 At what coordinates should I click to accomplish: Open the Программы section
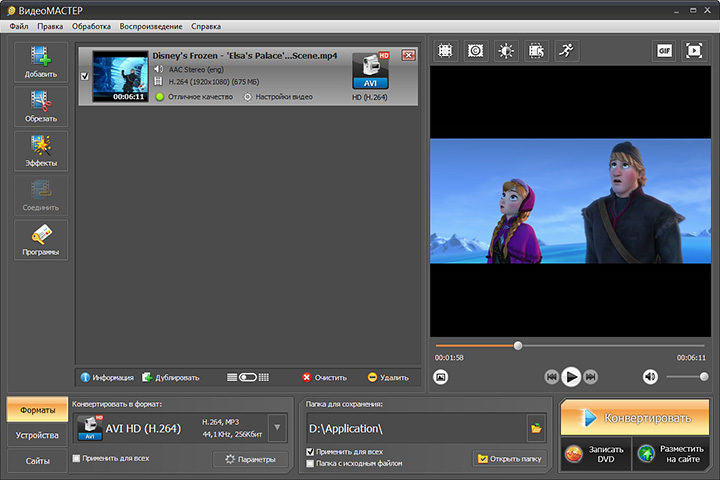point(41,240)
